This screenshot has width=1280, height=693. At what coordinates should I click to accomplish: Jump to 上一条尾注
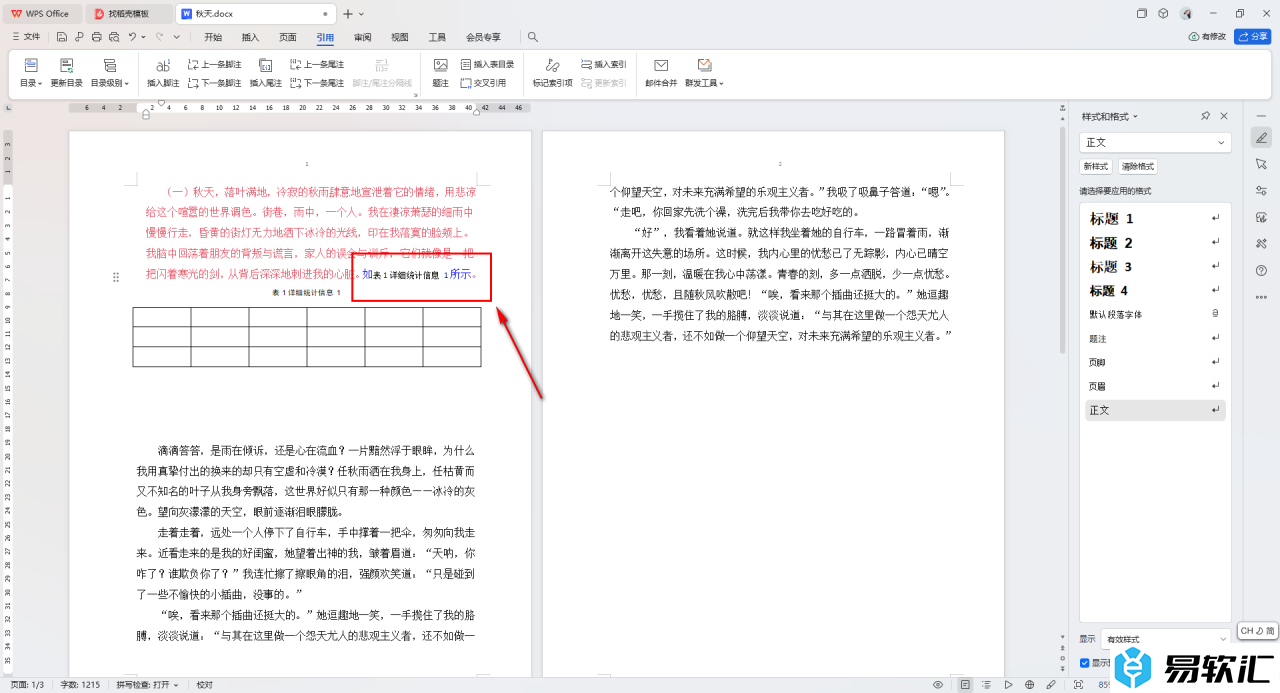tap(317, 64)
